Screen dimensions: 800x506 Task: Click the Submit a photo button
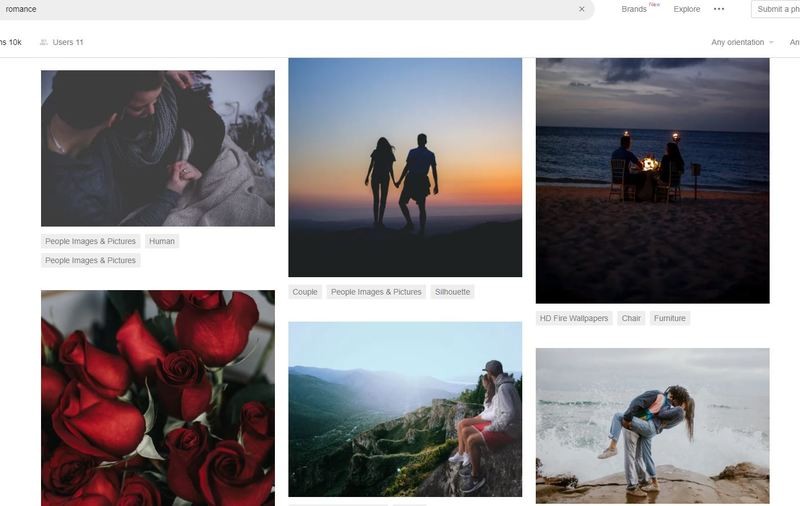(777, 9)
